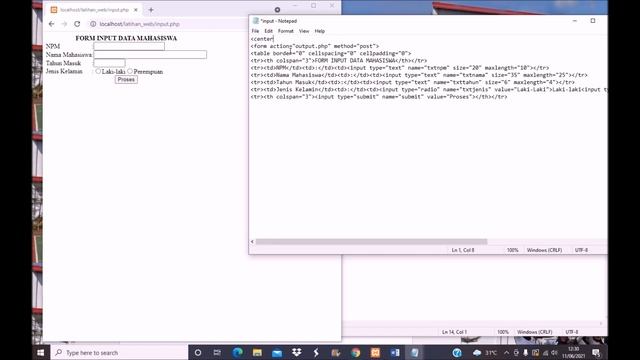Screen dimensions: 640x360
Task: Select the localhost input.php browser tab
Action: pyautogui.click(x=95, y=10)
